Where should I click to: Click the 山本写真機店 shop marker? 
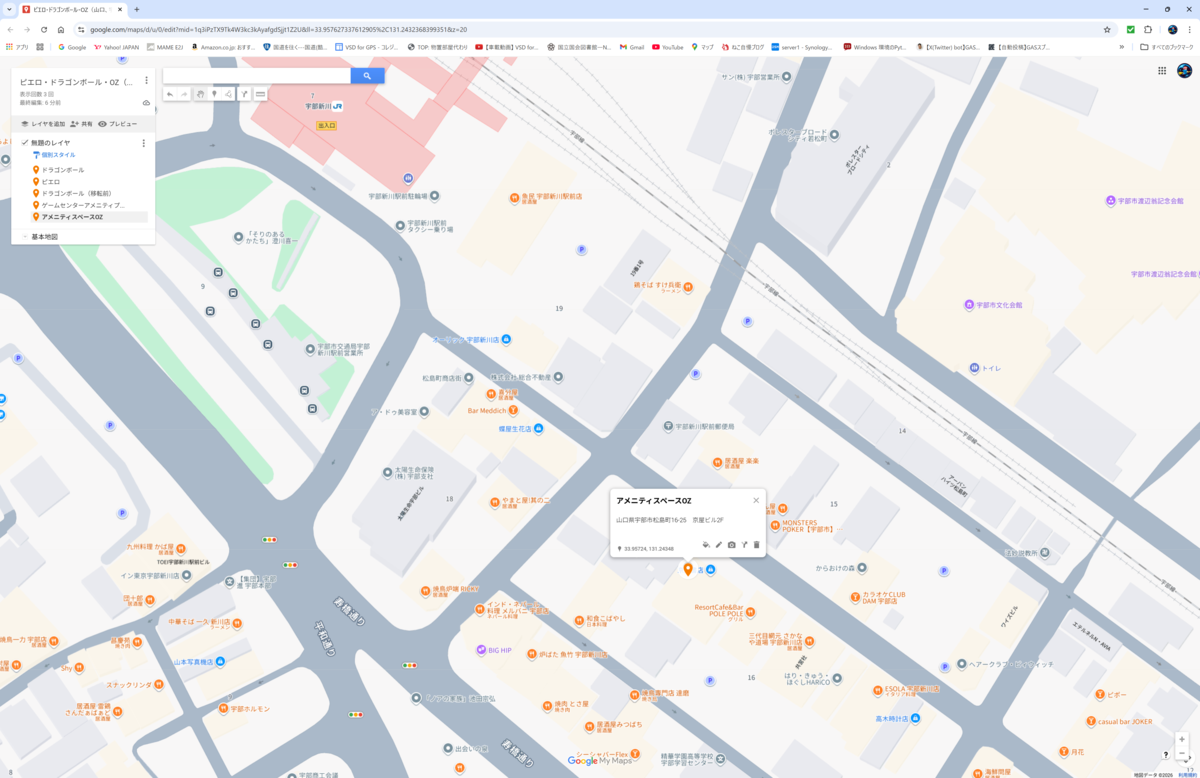pos(220,661)
